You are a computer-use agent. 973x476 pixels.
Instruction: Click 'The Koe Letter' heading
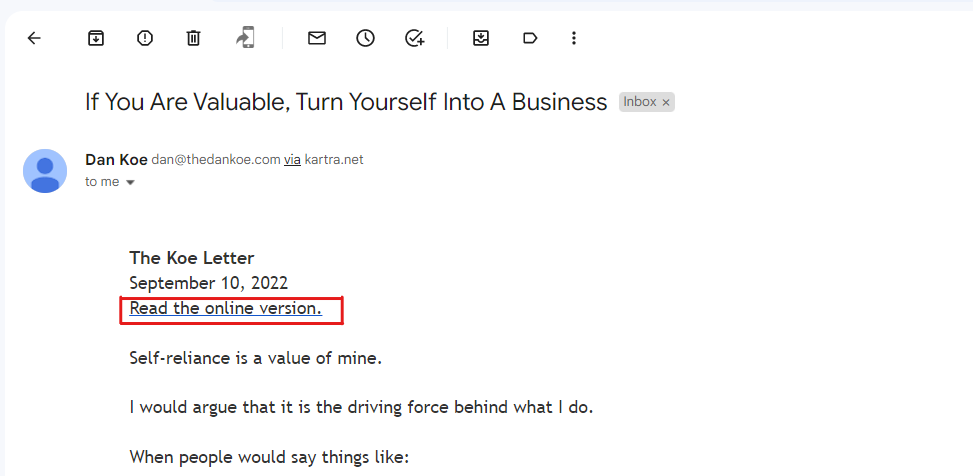pyautogui.click(x=192, y=258)
